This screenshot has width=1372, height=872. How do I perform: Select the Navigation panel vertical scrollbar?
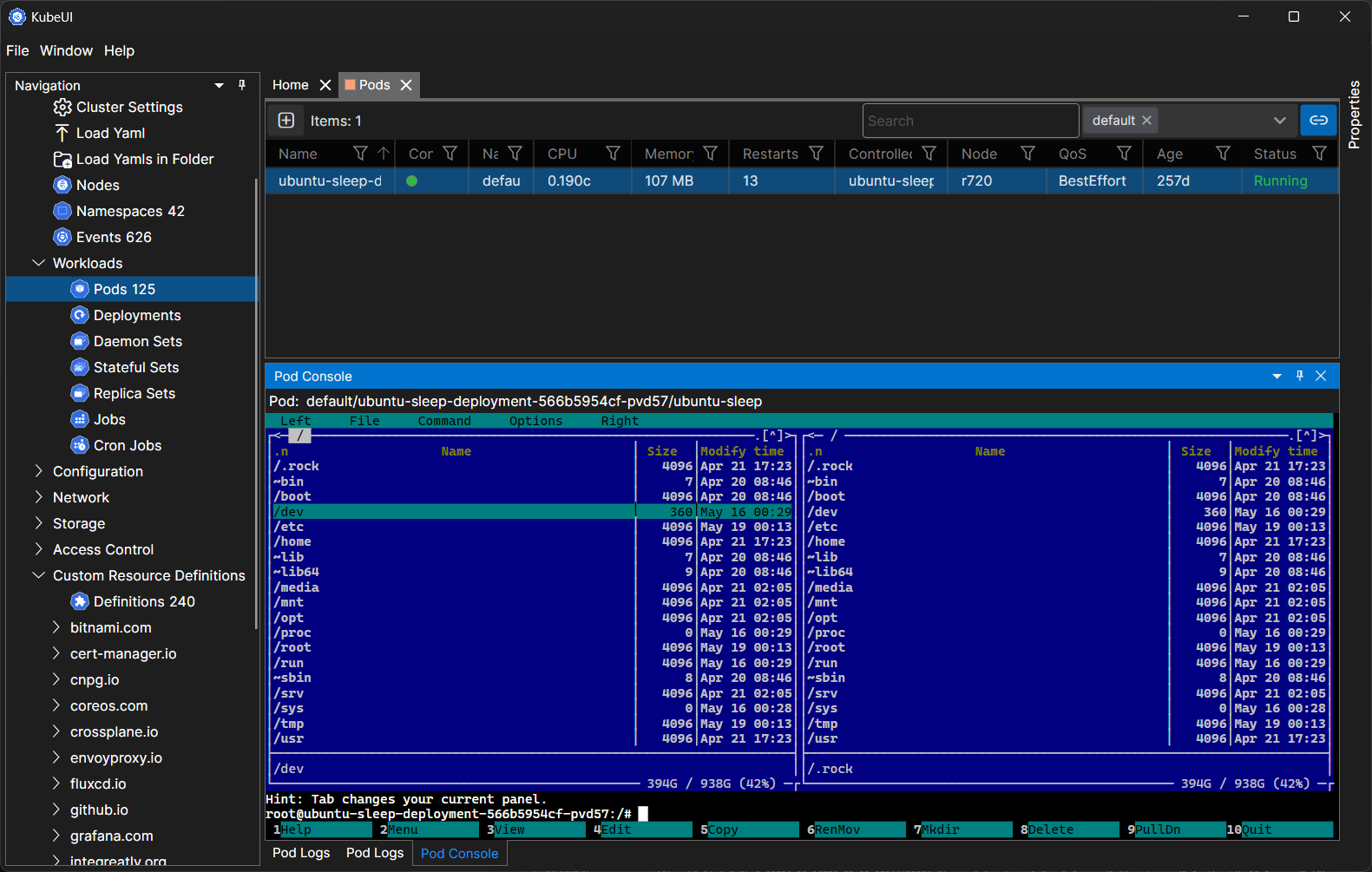pyautogui.click(x=256, y=403)
